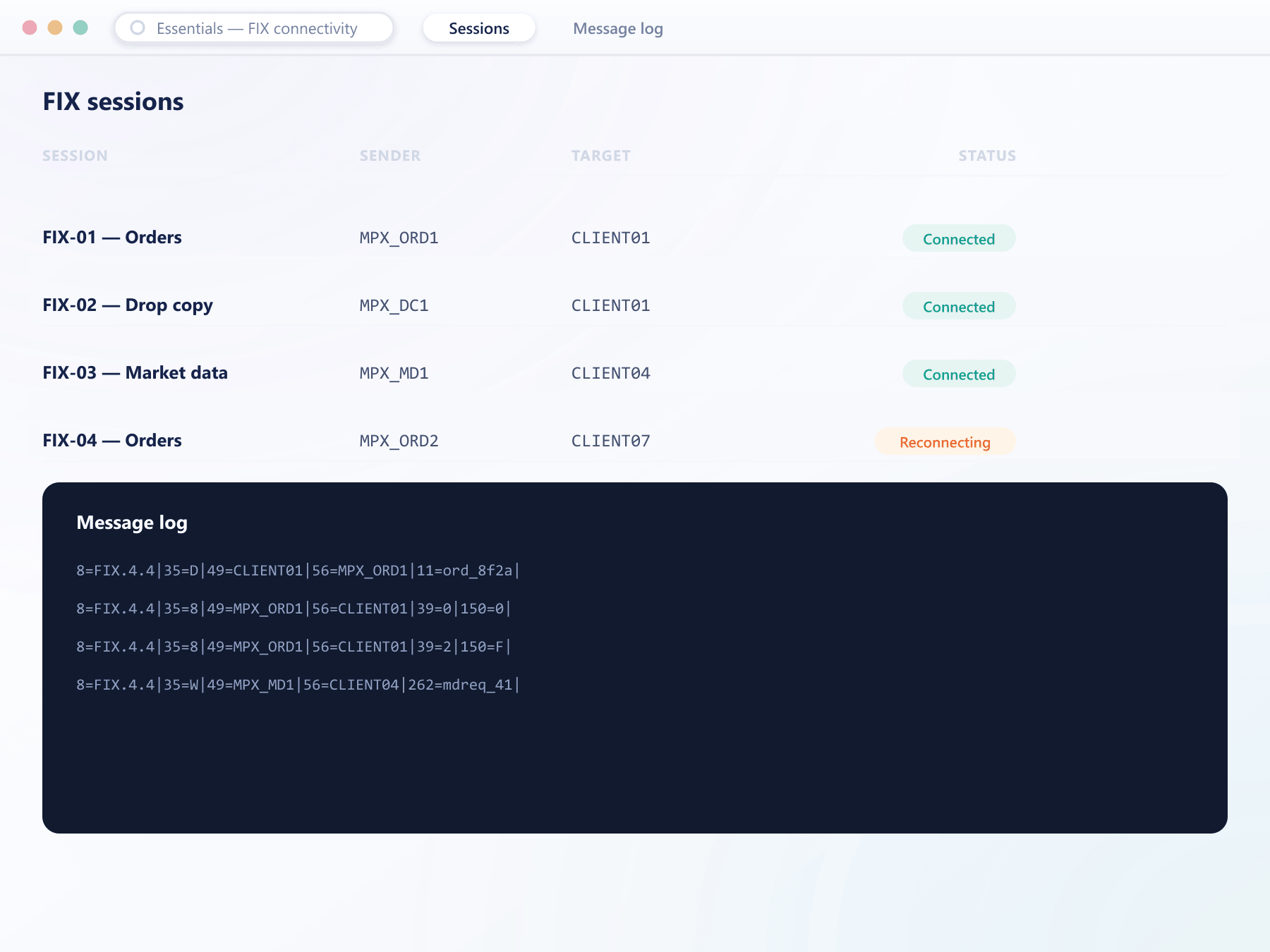Click target CLIENT01 in the Drop copy row
Image resolution: width=1270 pixels, height=952 pixels.
tap(610, 306)
